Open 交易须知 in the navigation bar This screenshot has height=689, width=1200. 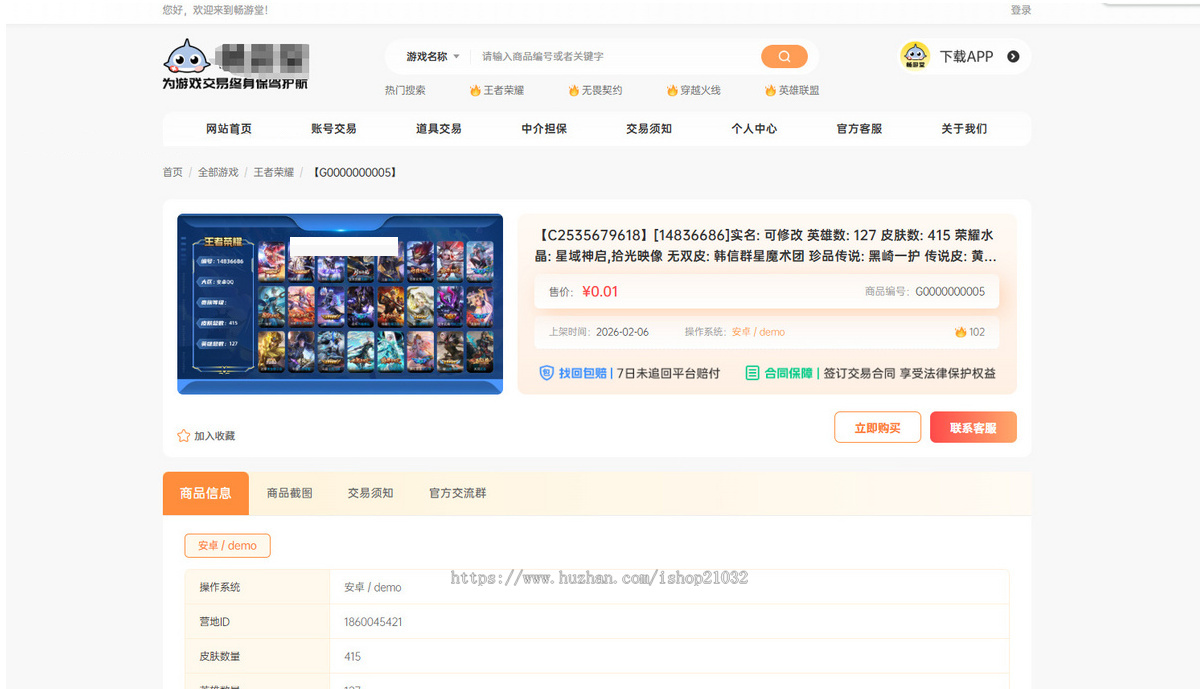pyautogui.click(x=649, y=129)
